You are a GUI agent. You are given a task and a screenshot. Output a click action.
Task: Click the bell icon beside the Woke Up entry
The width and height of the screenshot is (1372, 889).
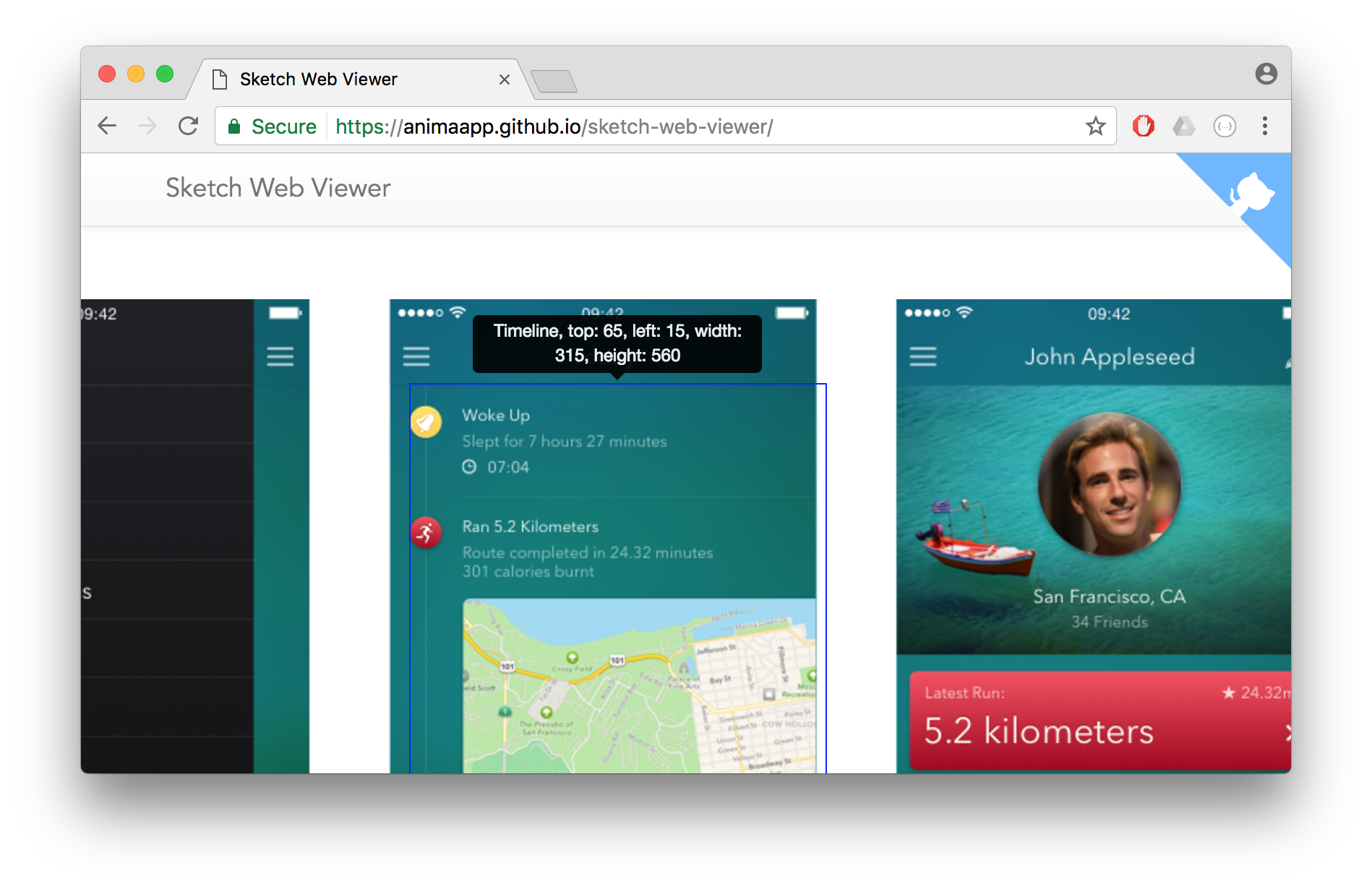click(x=426, y=421)
